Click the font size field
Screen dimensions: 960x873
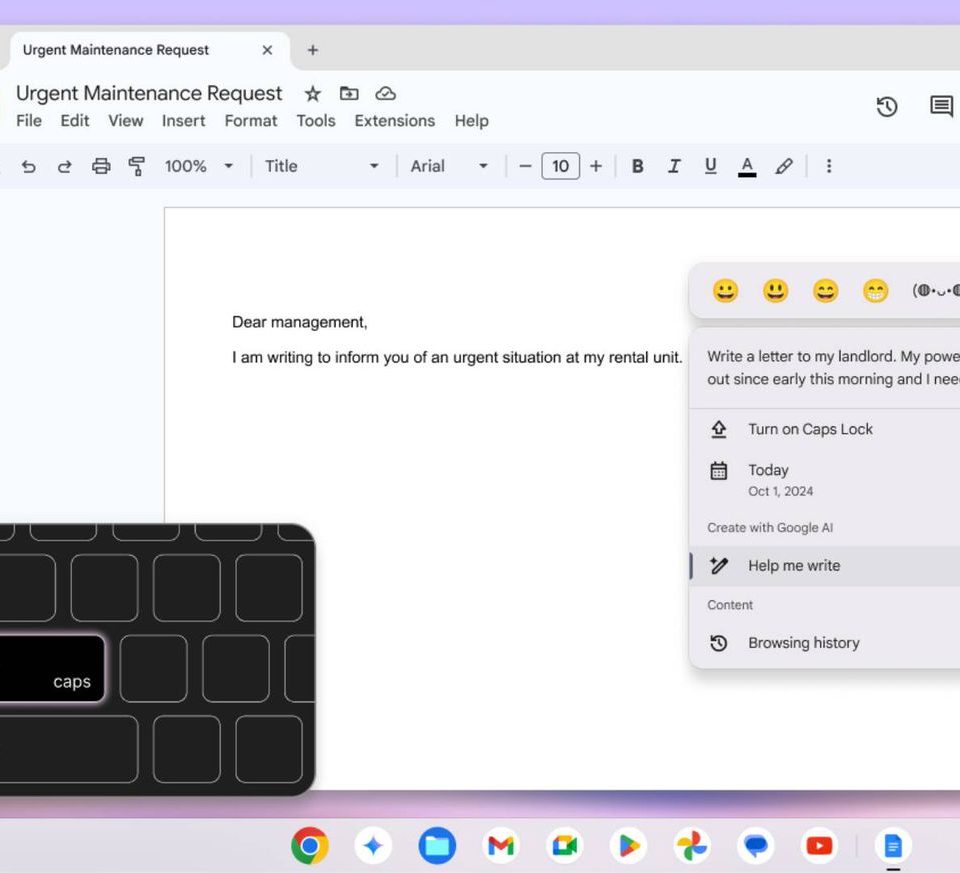click(x=560, y=167)
